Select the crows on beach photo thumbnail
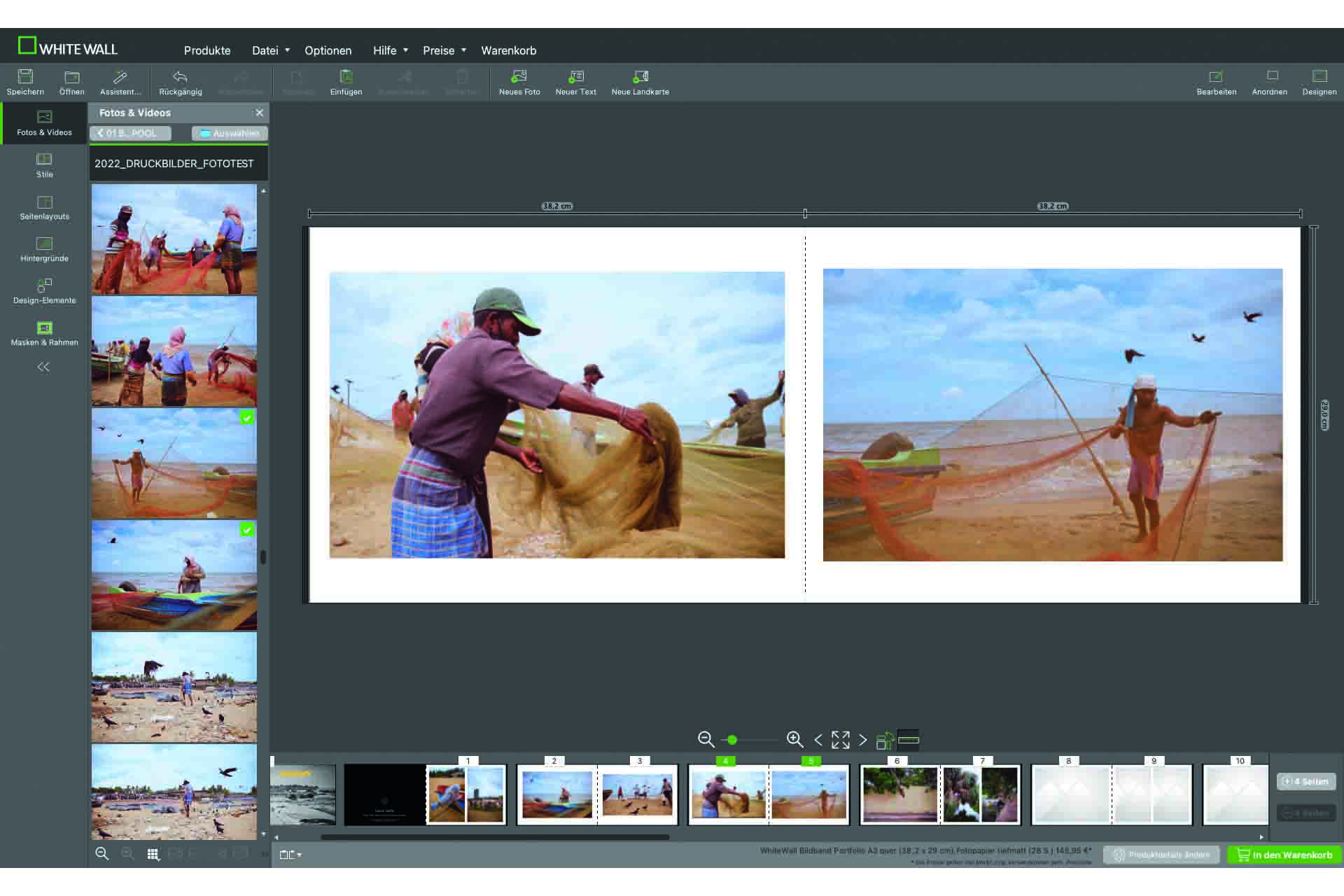Screen dimensions: 1344x896 coord(174,687)
